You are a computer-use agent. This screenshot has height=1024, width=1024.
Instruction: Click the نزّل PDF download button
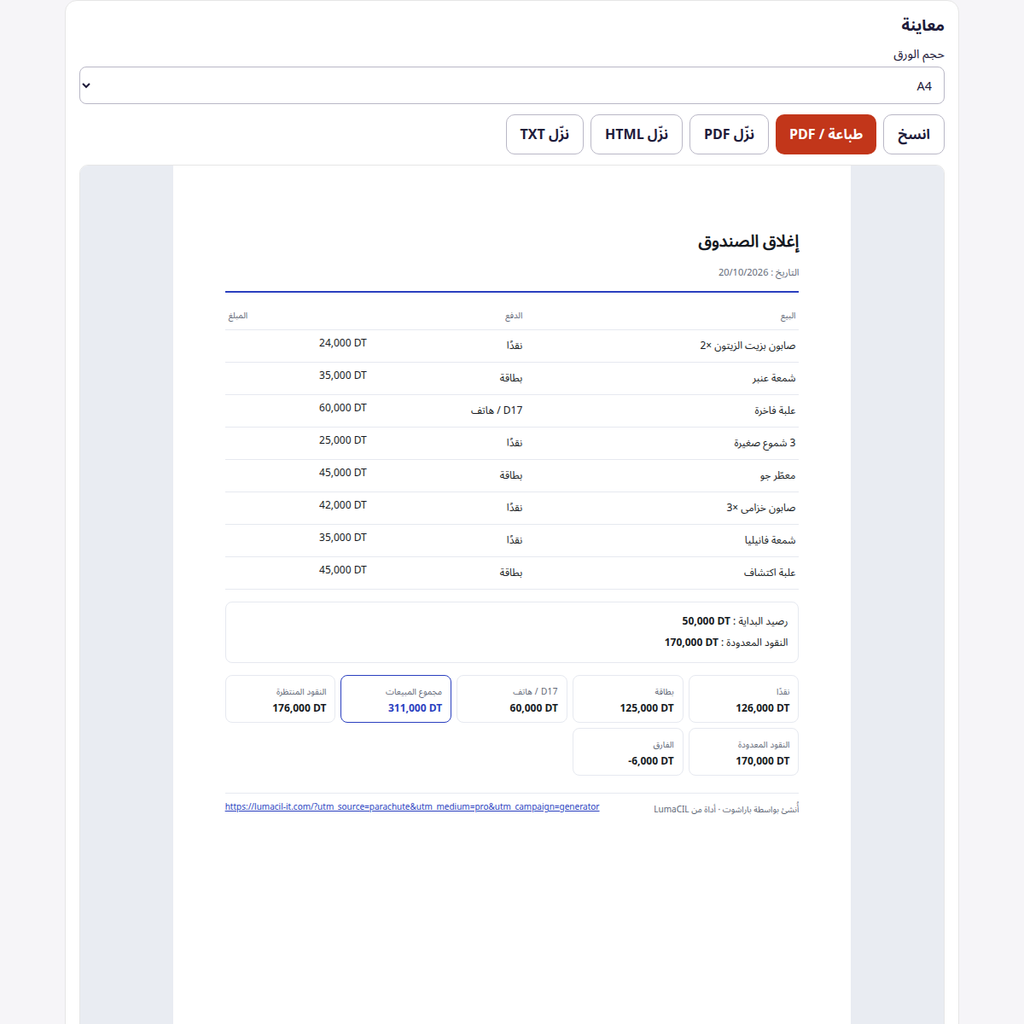click(729, 135)
